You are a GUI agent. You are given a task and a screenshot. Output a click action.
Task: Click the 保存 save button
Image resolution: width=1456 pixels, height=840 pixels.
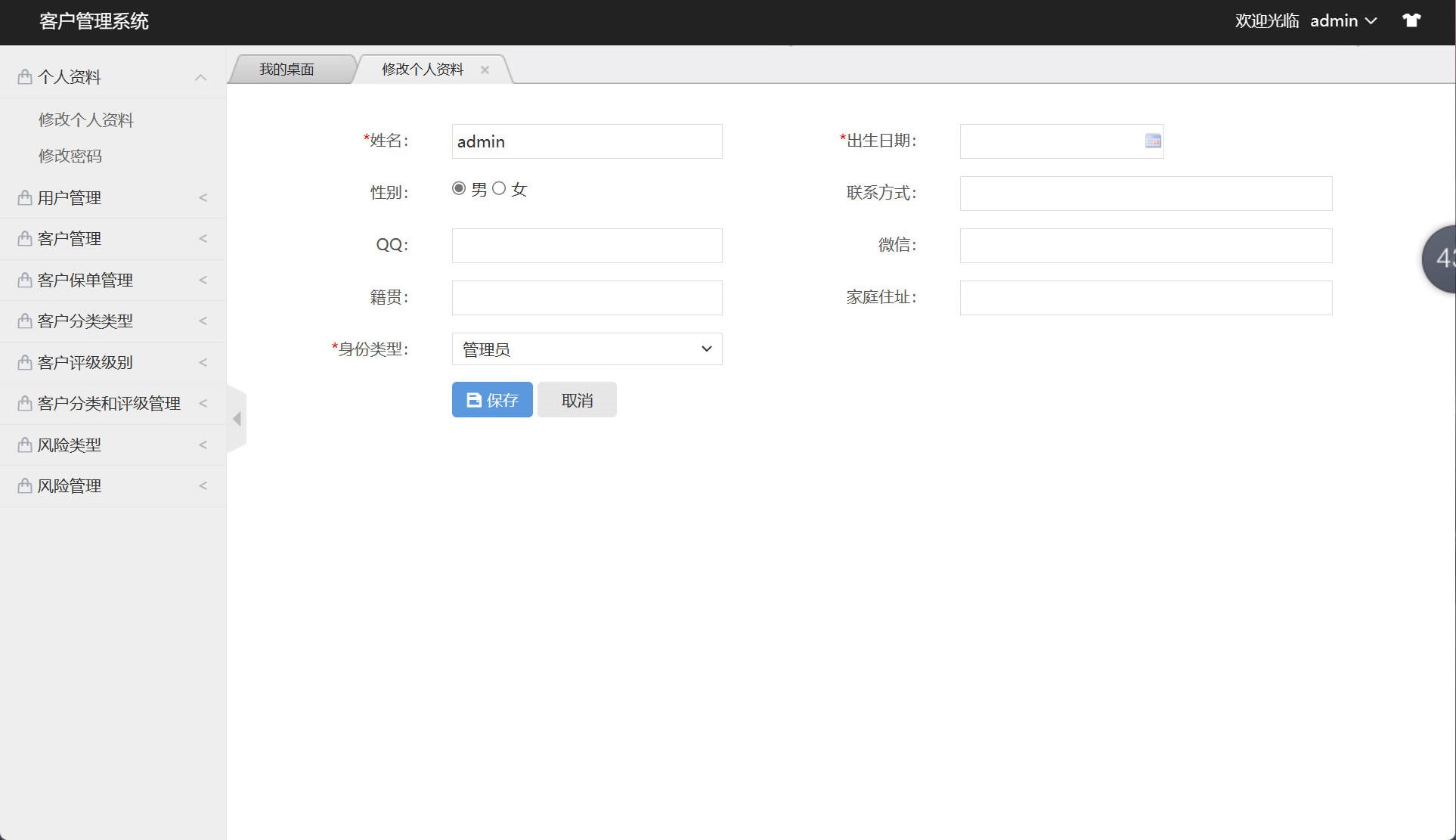(x=491, y=399)
